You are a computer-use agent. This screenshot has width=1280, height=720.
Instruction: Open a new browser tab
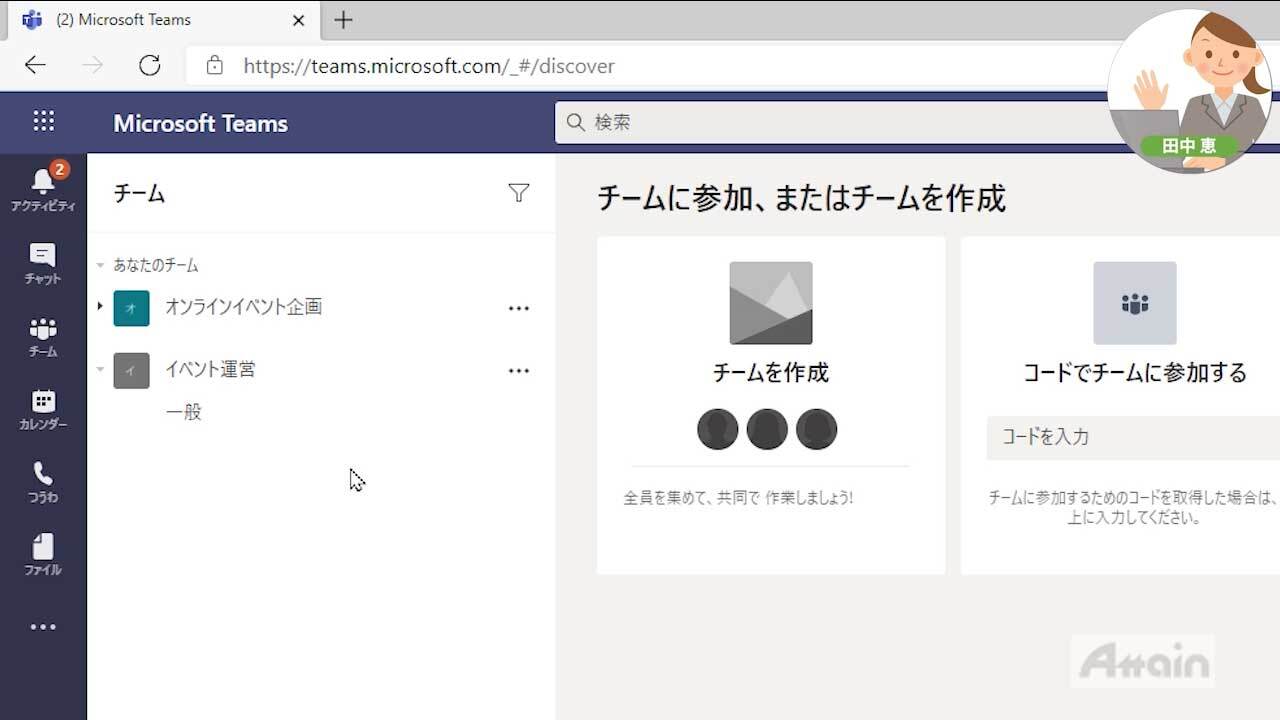[x=343, y=20]
